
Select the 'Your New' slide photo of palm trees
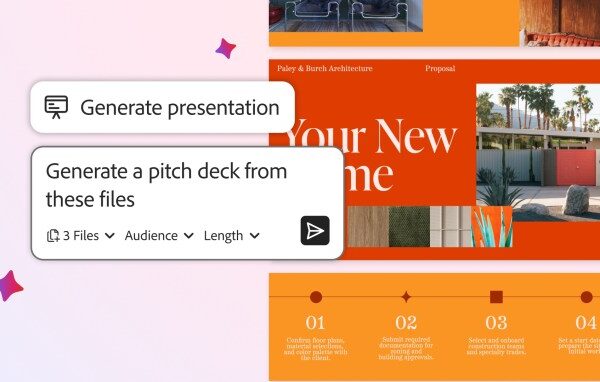tap(538, 153)
